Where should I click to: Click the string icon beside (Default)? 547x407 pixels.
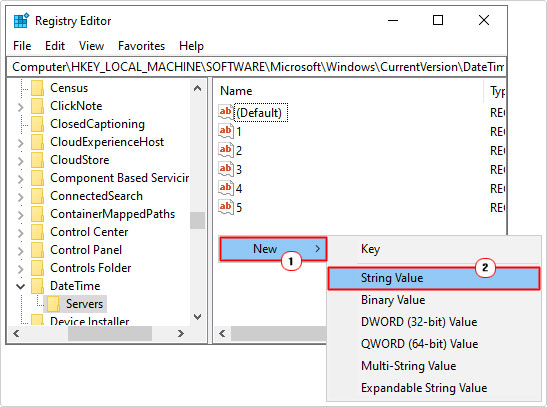coord(226,112)
